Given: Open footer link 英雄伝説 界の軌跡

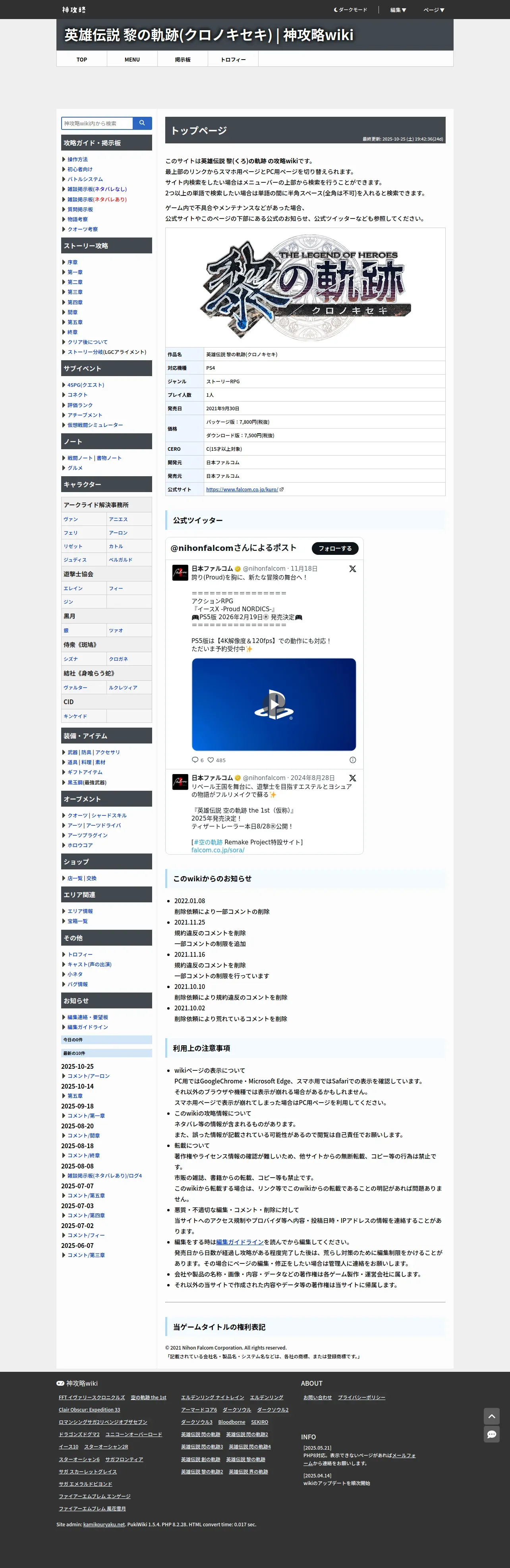Looking at the screenshot, I should 248,1472.
